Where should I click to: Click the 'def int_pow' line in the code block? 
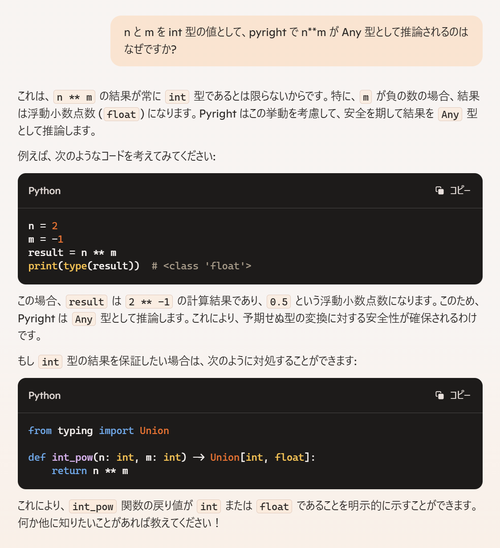tap(172, 457)
